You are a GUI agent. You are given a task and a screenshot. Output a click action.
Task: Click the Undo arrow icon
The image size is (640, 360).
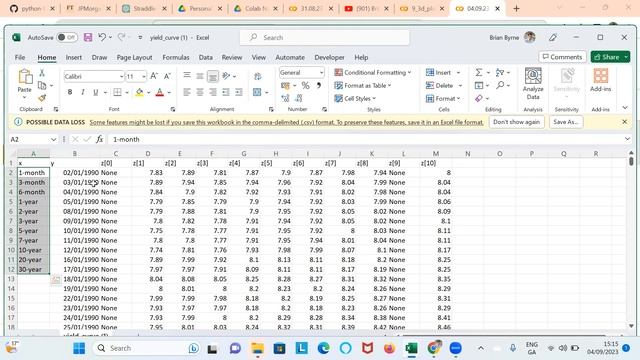coord(102,38)
